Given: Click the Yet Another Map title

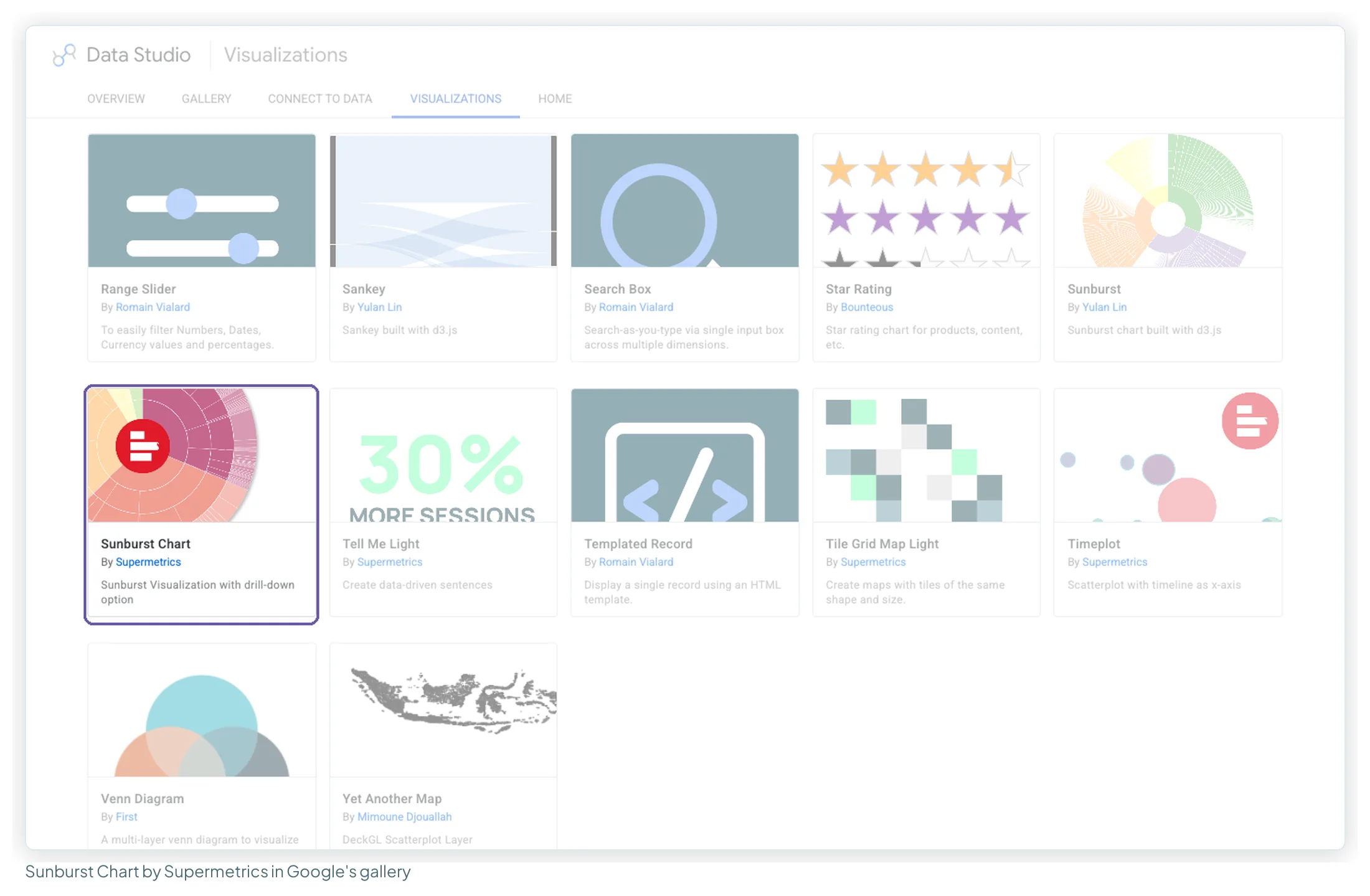Looking at the screenshot, I should tap(392, 798).
